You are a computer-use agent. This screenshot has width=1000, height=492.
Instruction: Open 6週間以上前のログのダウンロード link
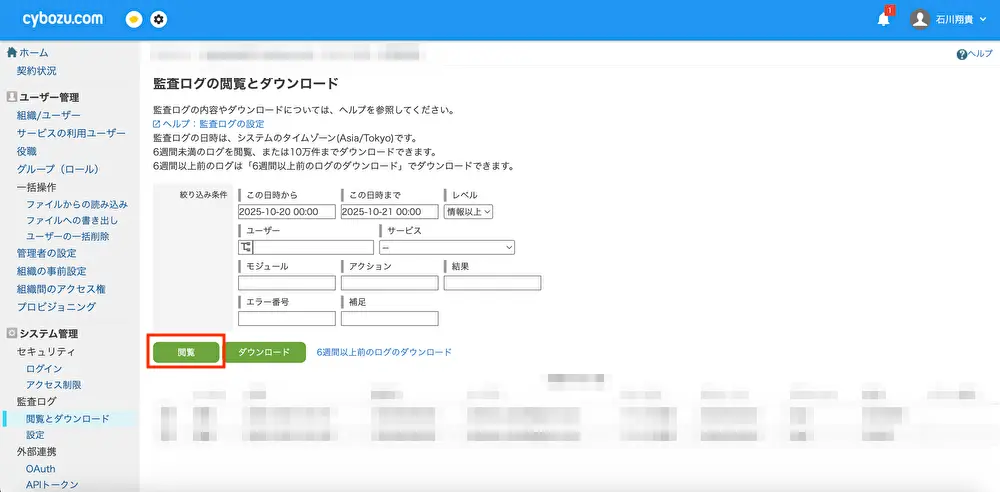[x=384, y=352]
